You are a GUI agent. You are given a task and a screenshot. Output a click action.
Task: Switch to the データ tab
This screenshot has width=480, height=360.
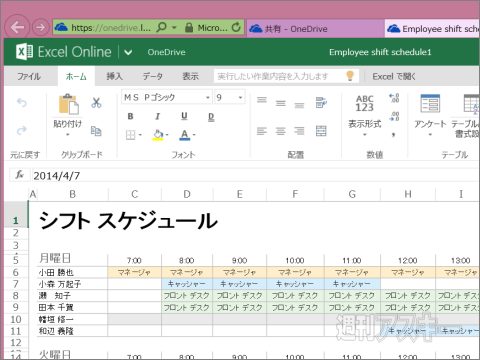click(x=153, y=76)
